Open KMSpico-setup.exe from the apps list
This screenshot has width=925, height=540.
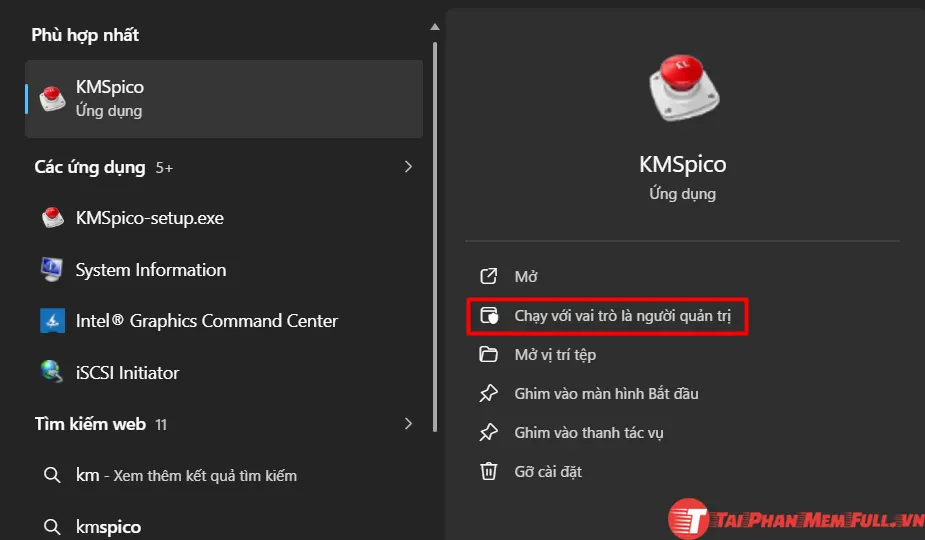coord(224,218)
